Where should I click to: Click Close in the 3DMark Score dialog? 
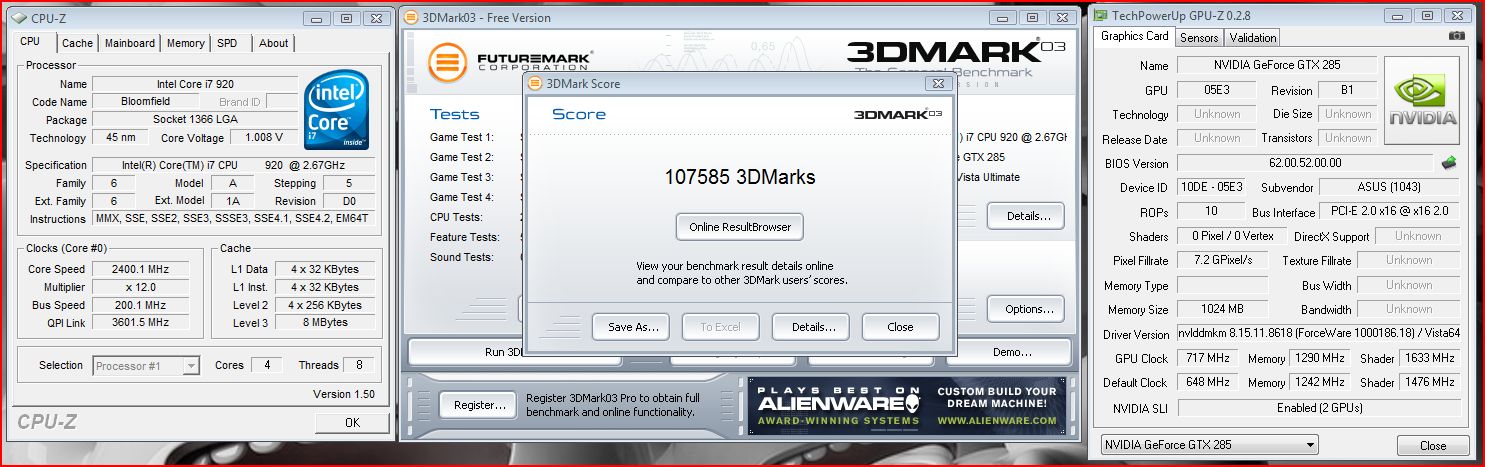tap(900, 327)
